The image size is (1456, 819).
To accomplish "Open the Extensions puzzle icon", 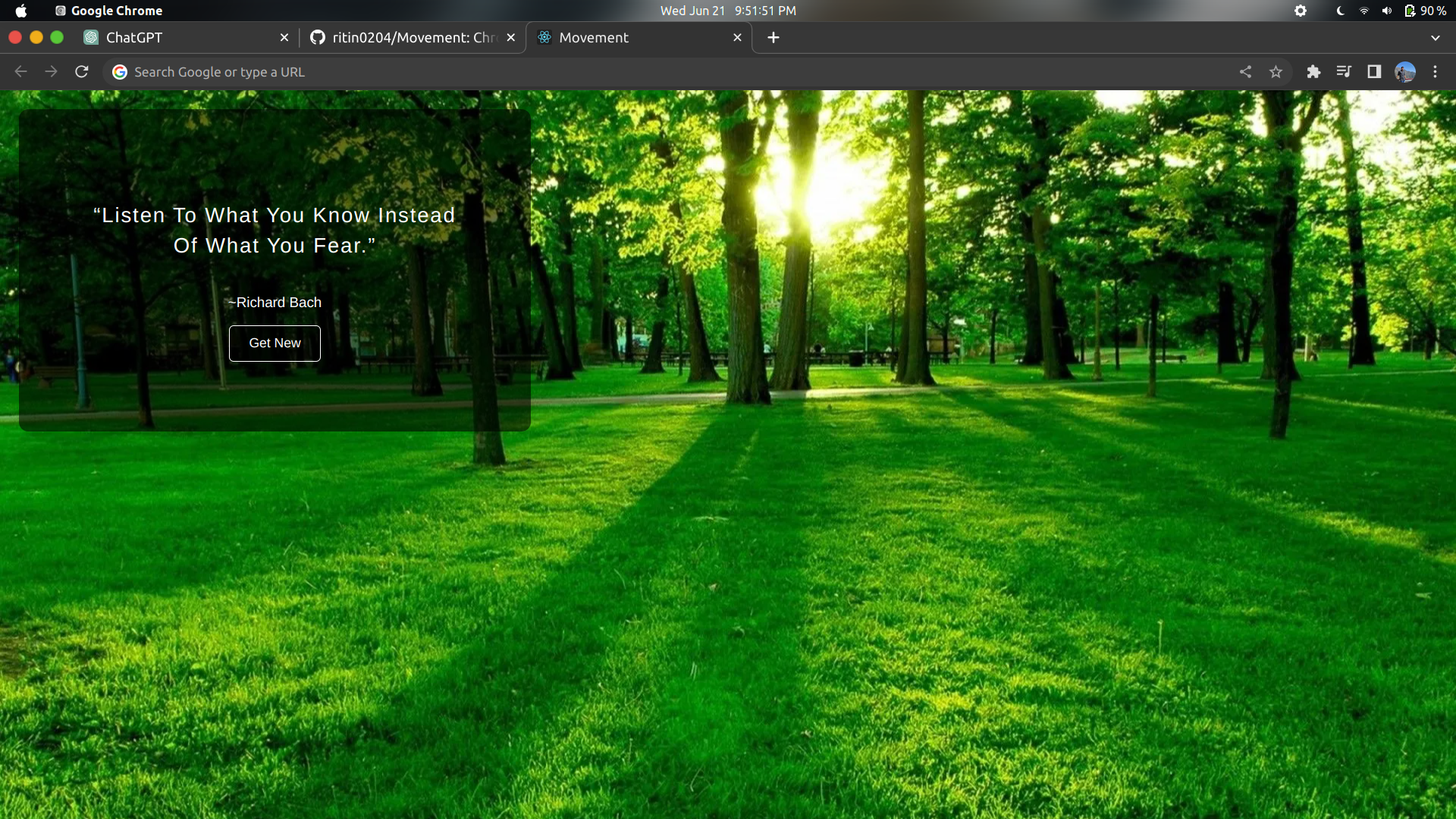I will [x=1313, y=71].
